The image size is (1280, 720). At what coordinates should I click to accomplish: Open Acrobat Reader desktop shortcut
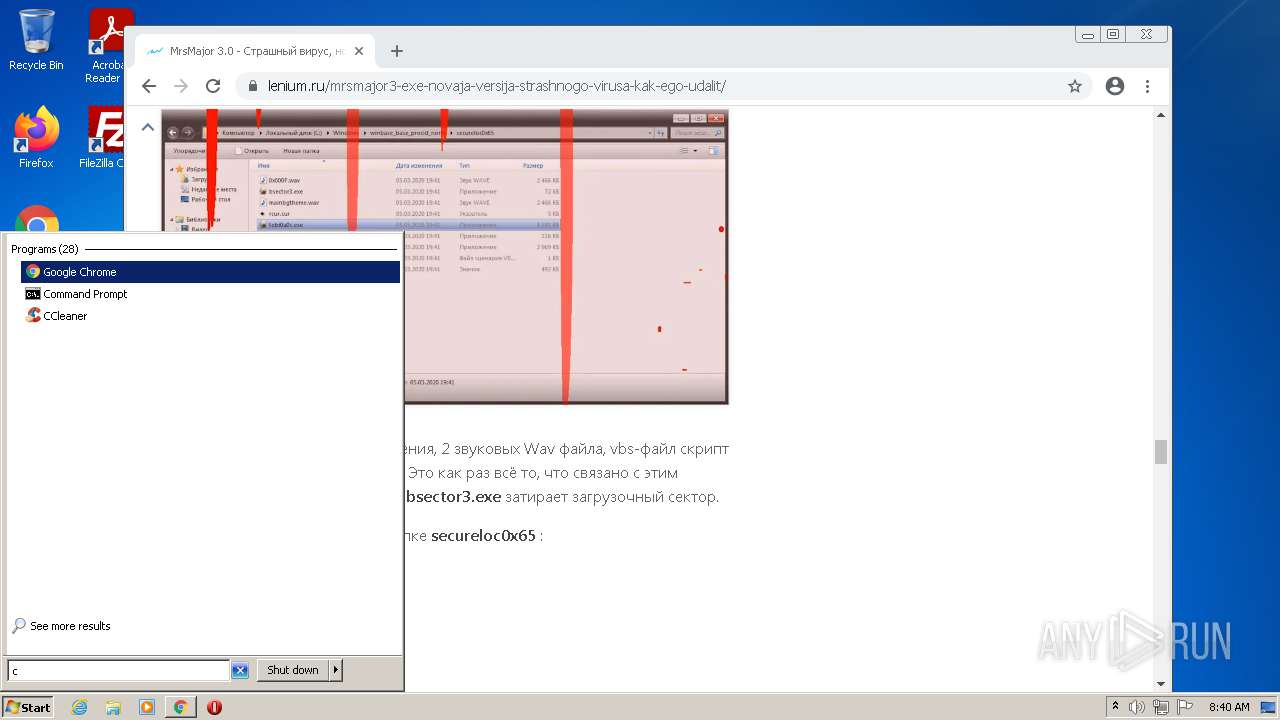[104, 46]
